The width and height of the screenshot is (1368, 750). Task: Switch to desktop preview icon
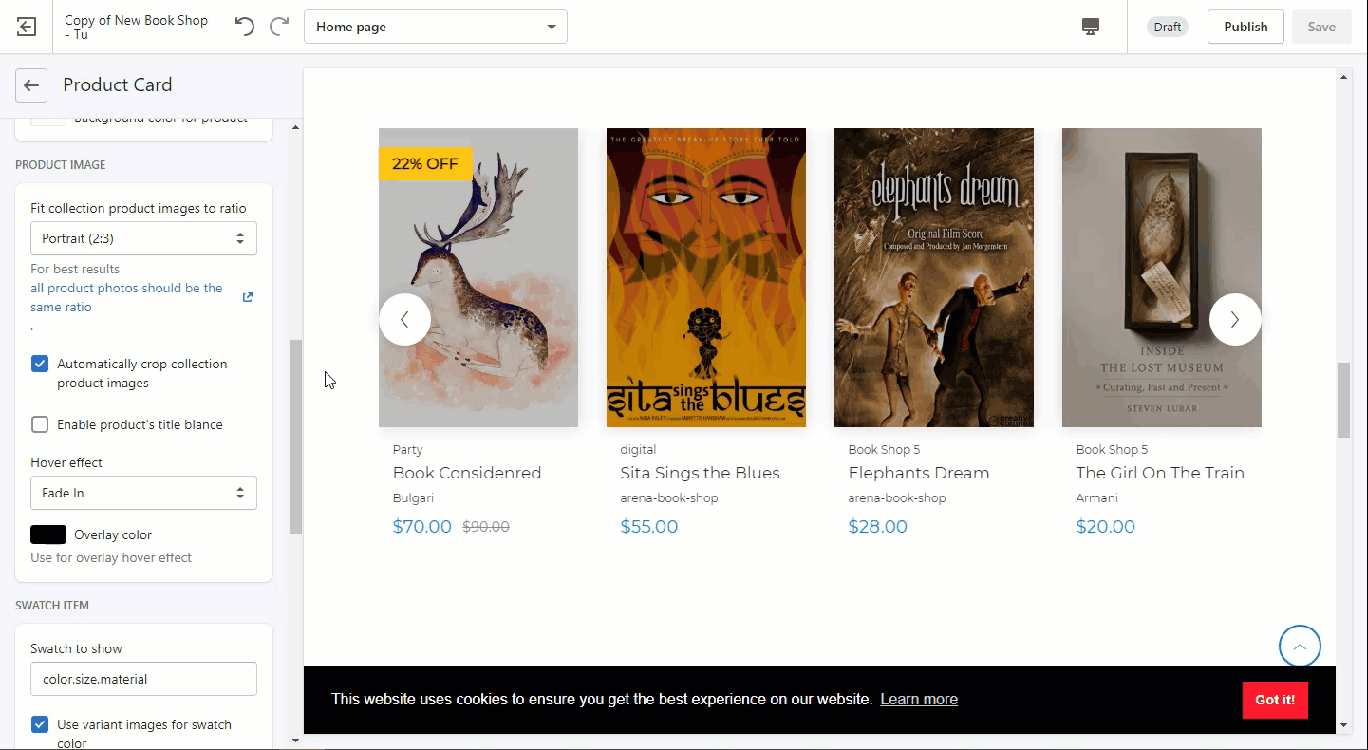(x=1091, y=27)
